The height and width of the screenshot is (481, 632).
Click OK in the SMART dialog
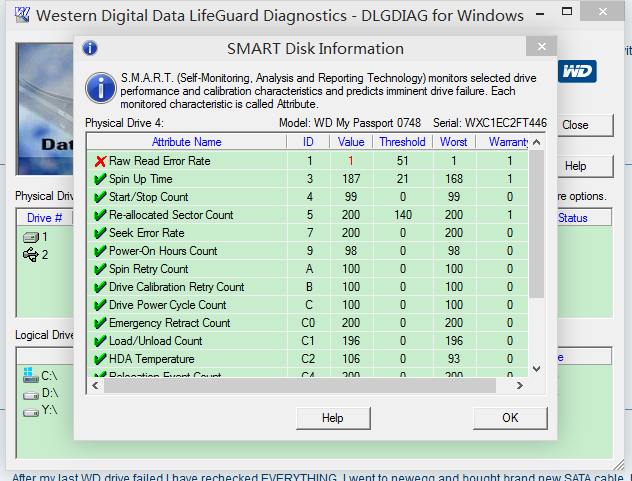(x=510, y=418)
